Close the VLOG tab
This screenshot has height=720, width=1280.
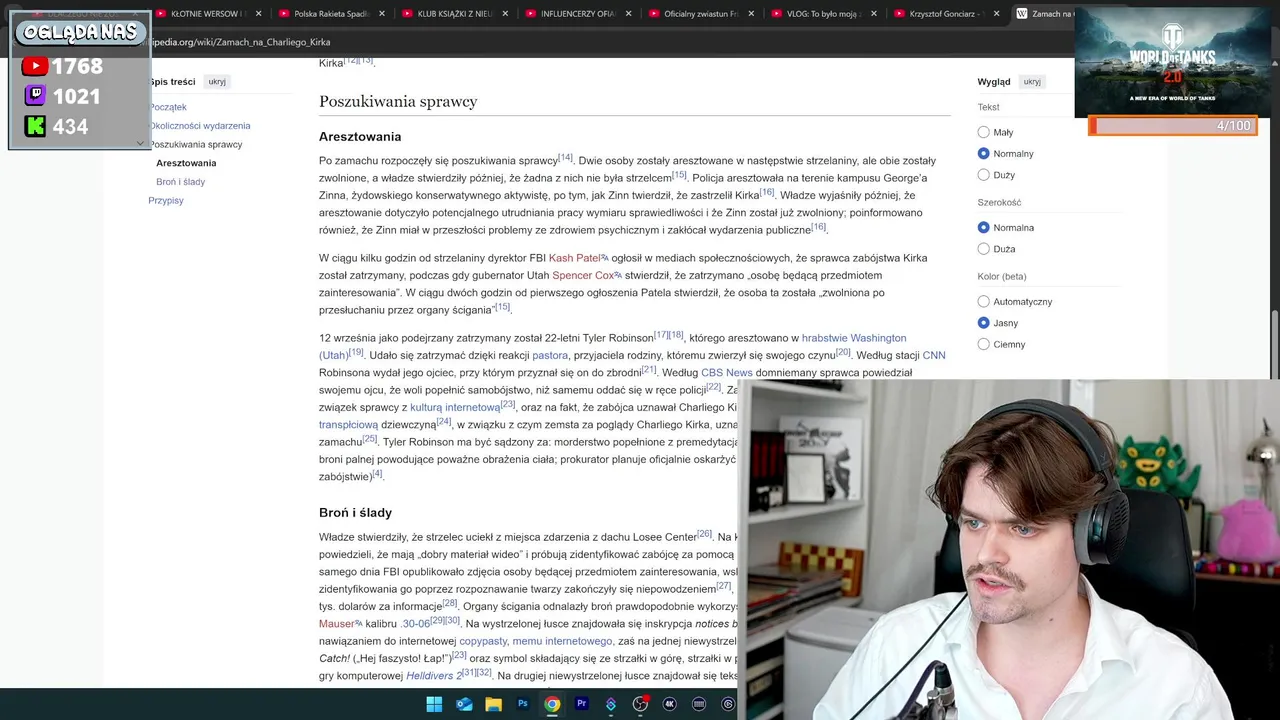pyautogui.click(x=874, y=14)
